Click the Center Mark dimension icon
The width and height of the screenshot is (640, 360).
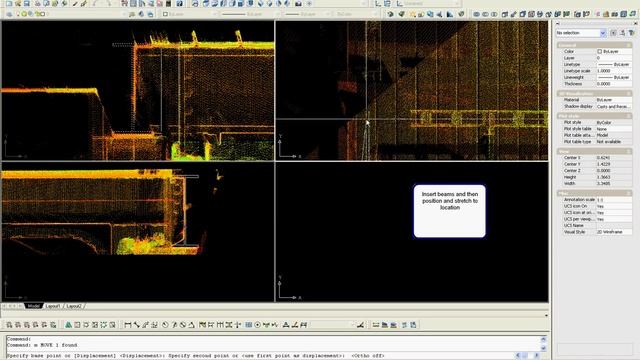tap(258, 325)
